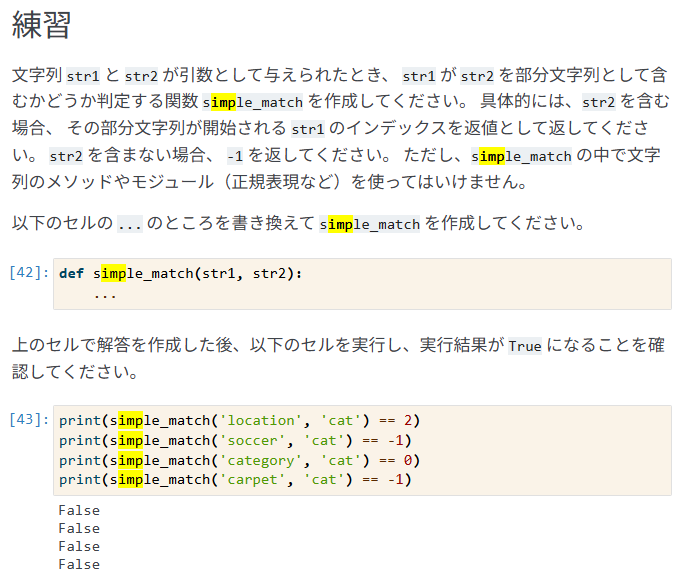Click highlighted 'imp' in the def simple_match line
Viewport: 693px width, 579px height.
click(x=113, y=273)
